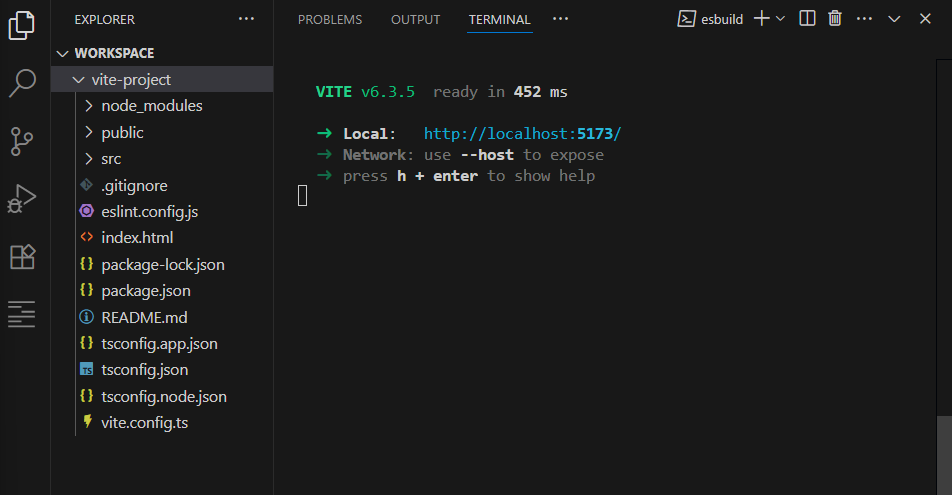Open the Extensions view
The width and height of the screenshot is (952, 495).
coord(22,257)
